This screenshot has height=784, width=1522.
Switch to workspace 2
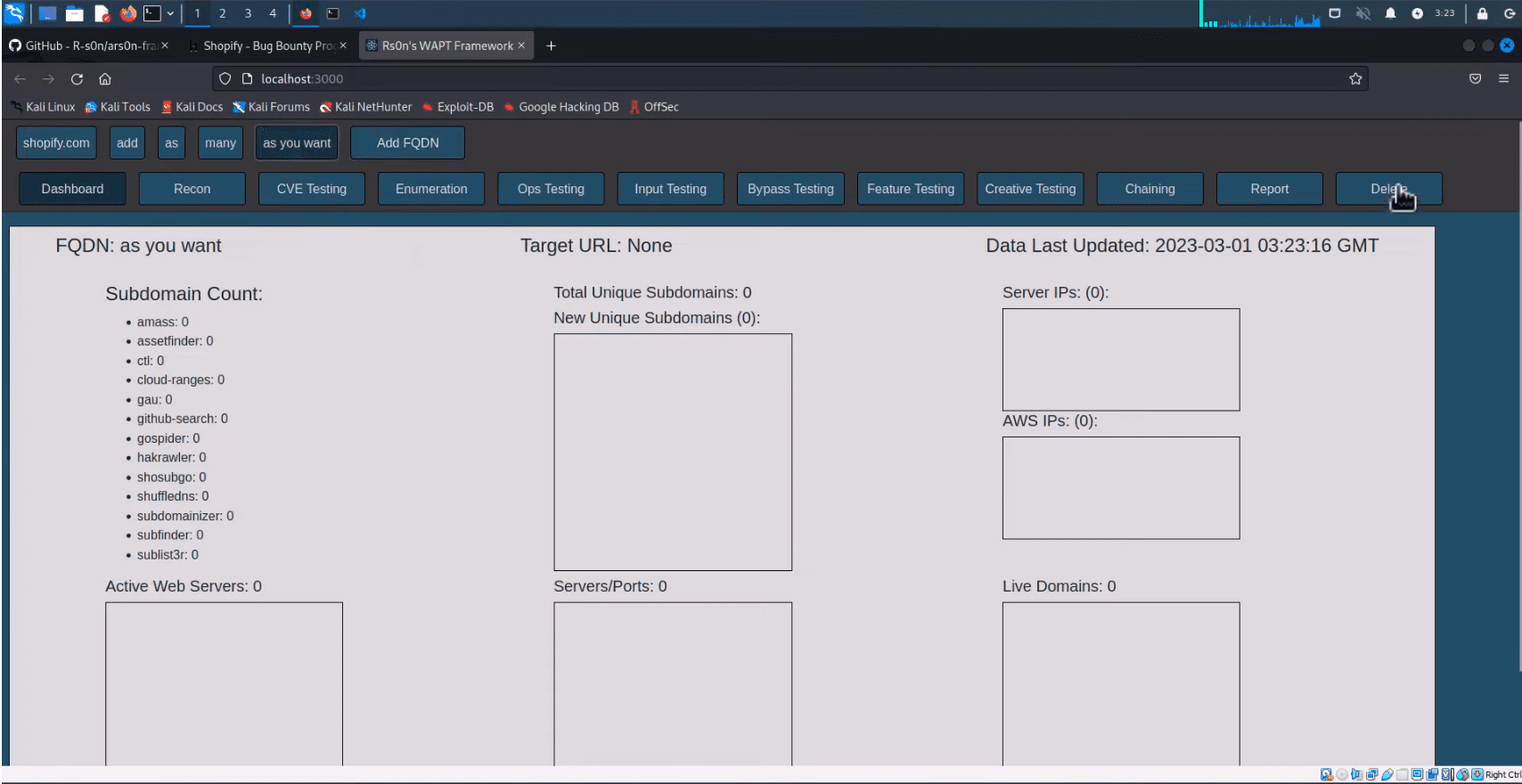click(x=223, y=13)
